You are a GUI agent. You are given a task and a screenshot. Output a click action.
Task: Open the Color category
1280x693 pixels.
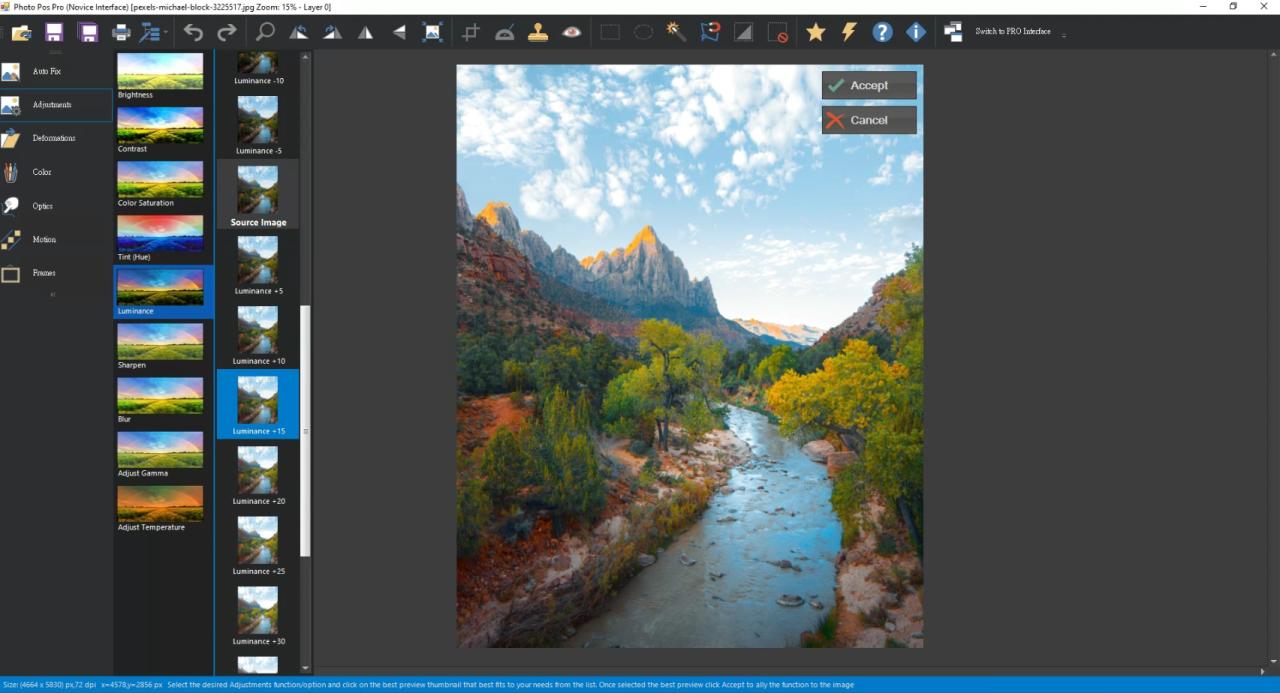[x=56, y=172]
